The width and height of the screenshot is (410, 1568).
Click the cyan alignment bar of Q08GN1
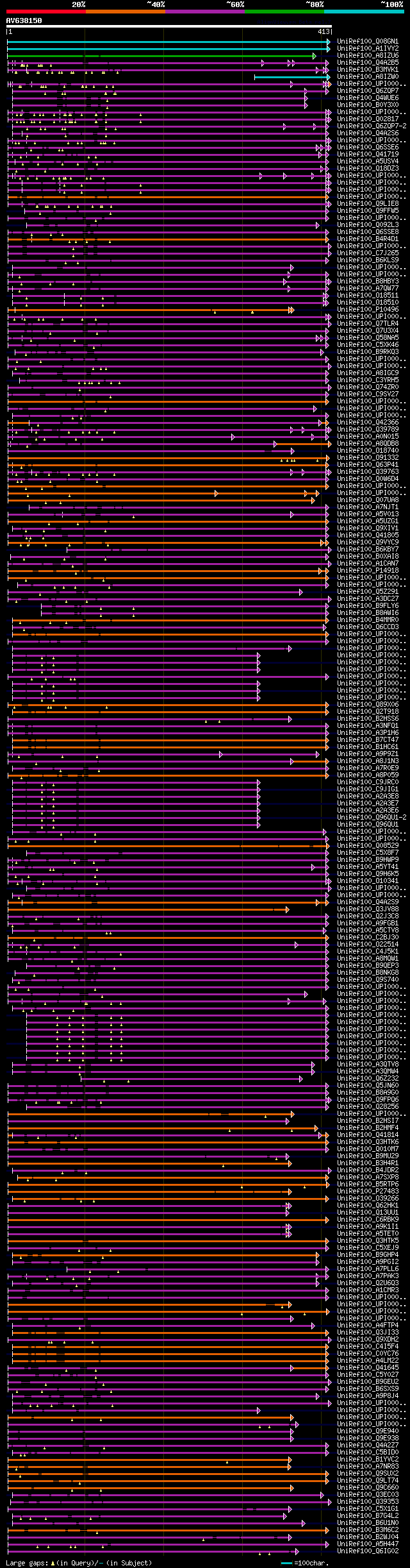click(168, 42)
